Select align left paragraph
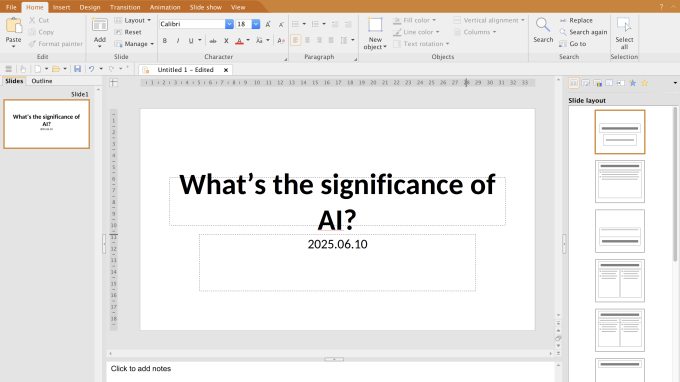 (295, 40)
